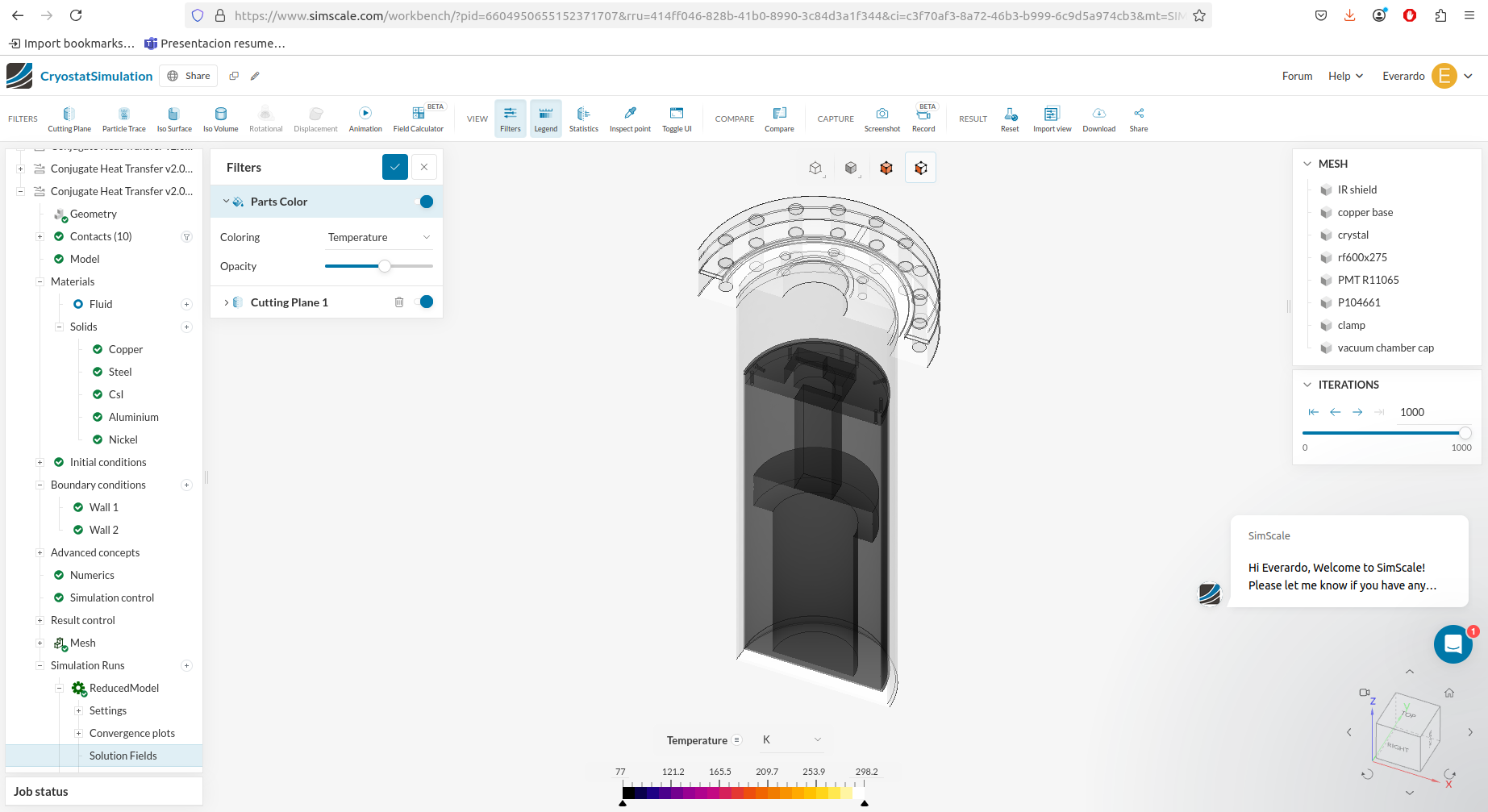Expand the Cutting Plane 1 settings

tap(226, 302)
